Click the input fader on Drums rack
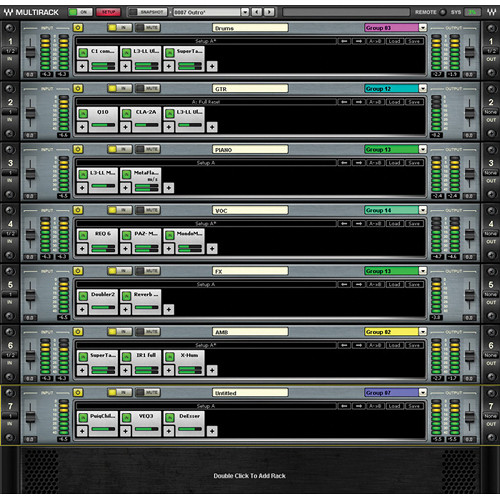Image resolution: width=500 pixels, height=500 pixels. [30, 52]
